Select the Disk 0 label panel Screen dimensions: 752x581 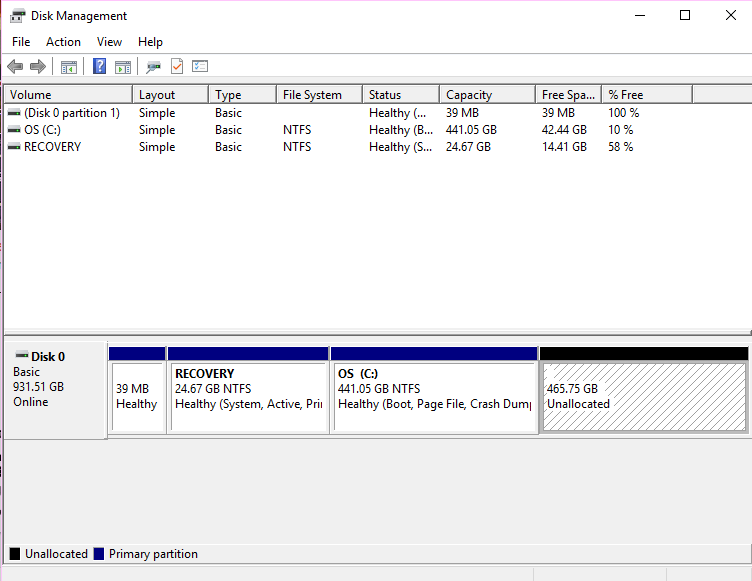[x=55, y=390]
